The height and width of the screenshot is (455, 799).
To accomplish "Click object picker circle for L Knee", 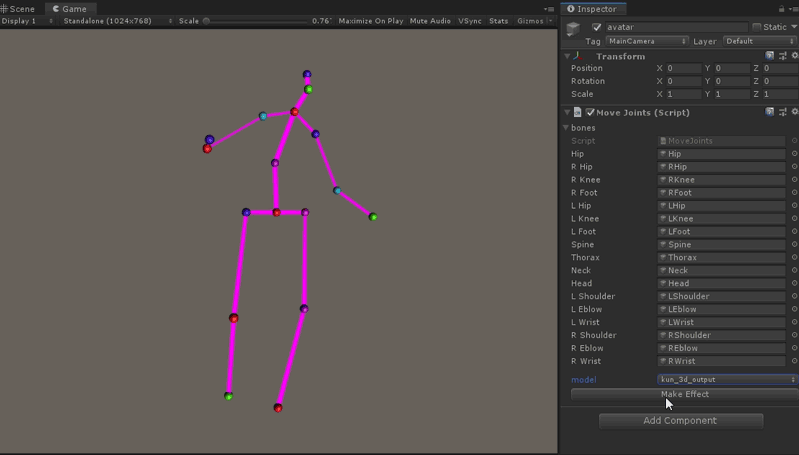I will coord(794,218).
